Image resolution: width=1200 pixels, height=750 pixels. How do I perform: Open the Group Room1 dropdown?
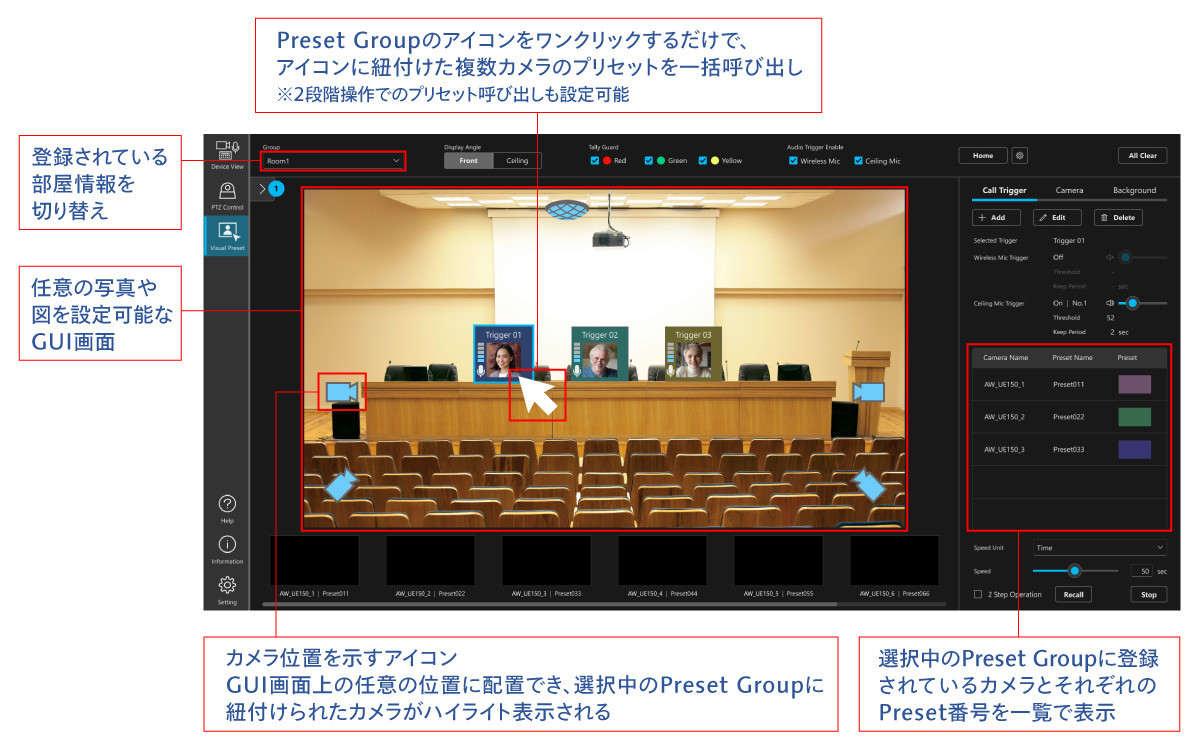click(x=332, y=160)
